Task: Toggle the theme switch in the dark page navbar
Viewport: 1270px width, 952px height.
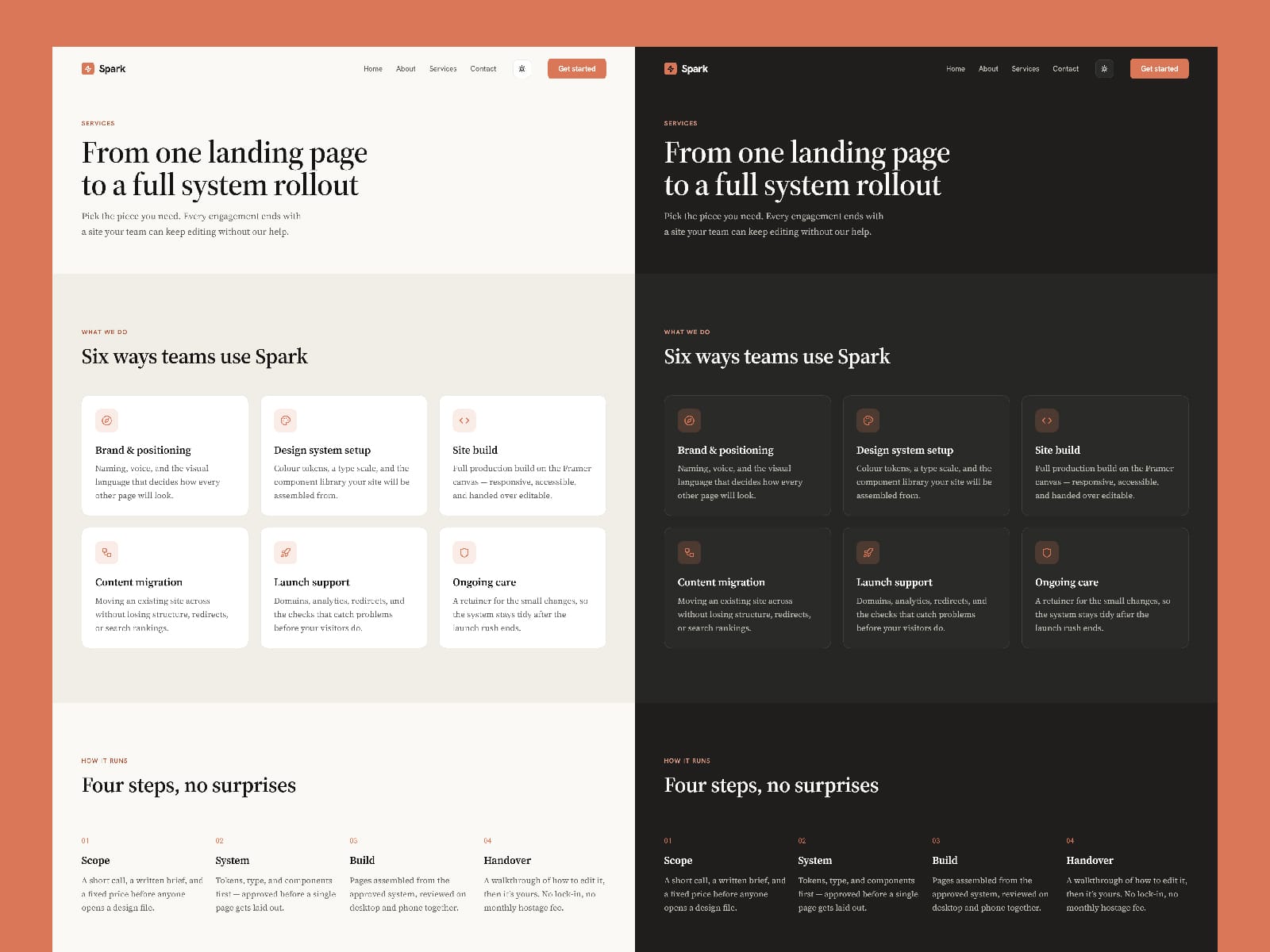Action: pyautogui.click(x=1105, y=69)
